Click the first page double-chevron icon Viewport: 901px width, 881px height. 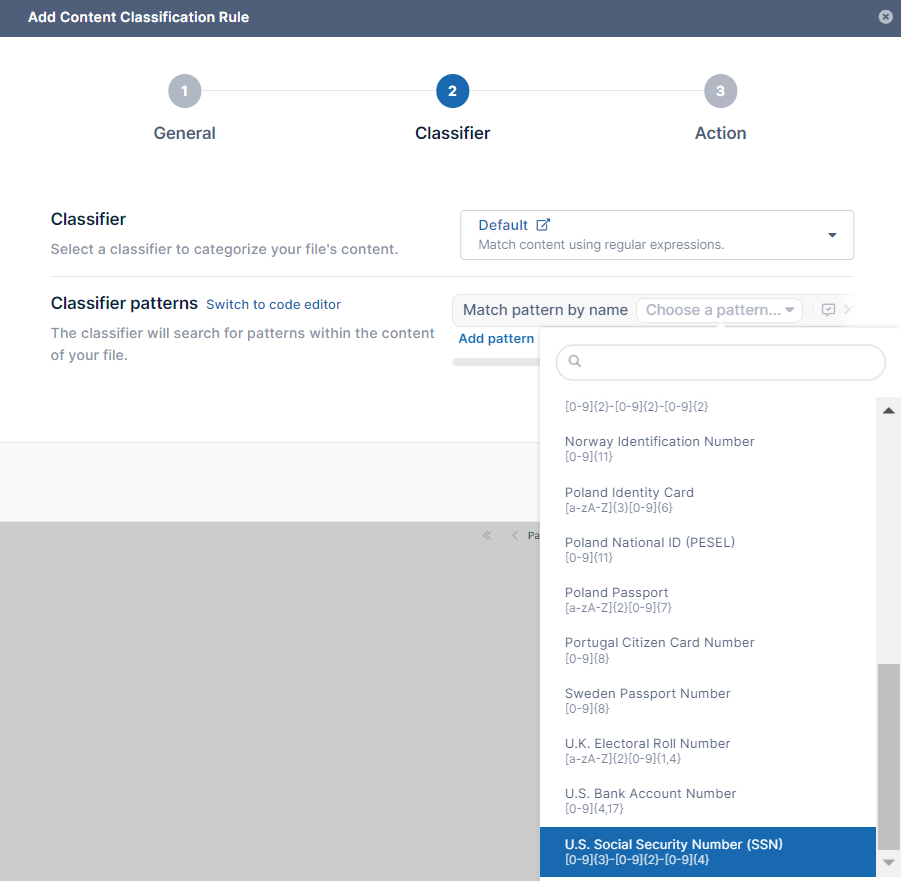coord(487,535)
